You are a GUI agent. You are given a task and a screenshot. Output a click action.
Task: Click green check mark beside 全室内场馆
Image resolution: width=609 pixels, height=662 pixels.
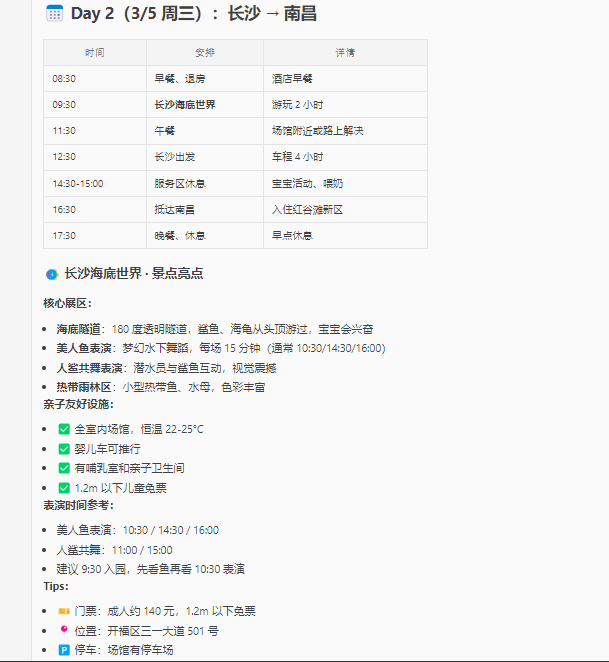coord(64,429)
